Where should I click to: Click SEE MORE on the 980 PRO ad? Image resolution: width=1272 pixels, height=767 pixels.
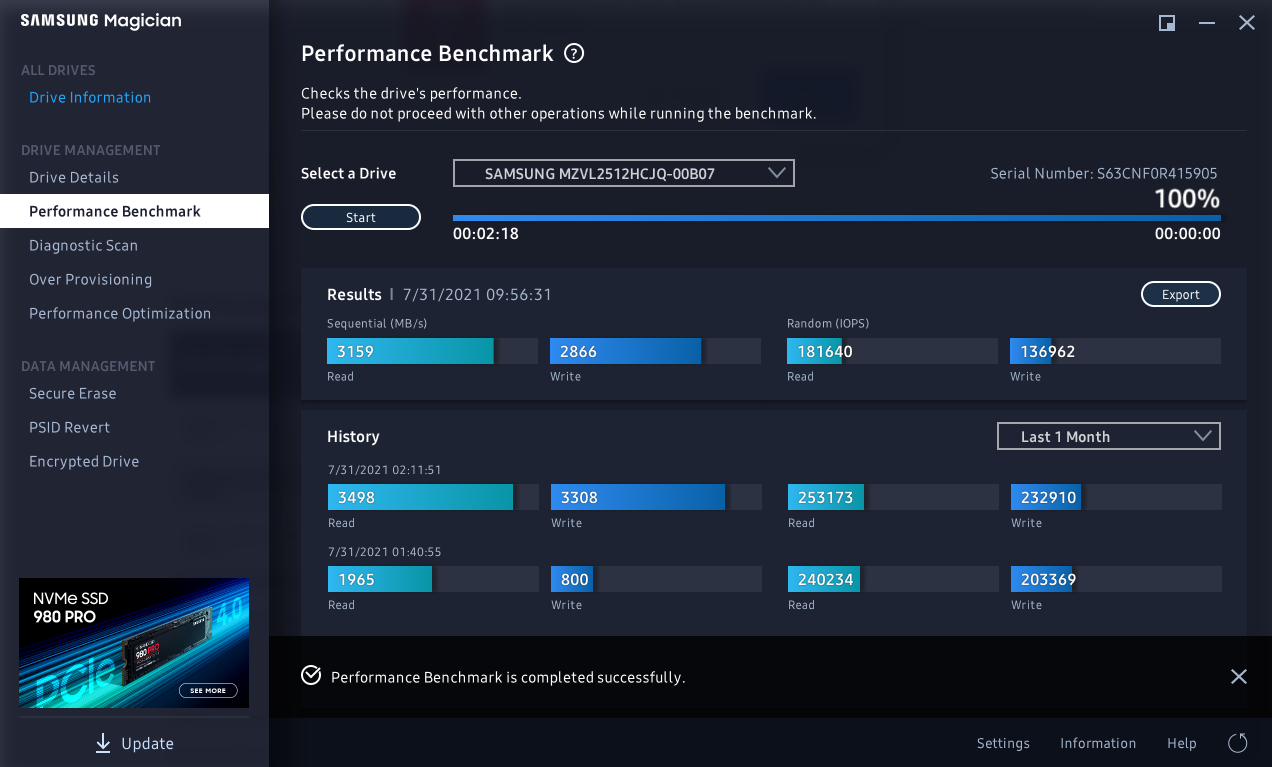(x=208, y=690)
